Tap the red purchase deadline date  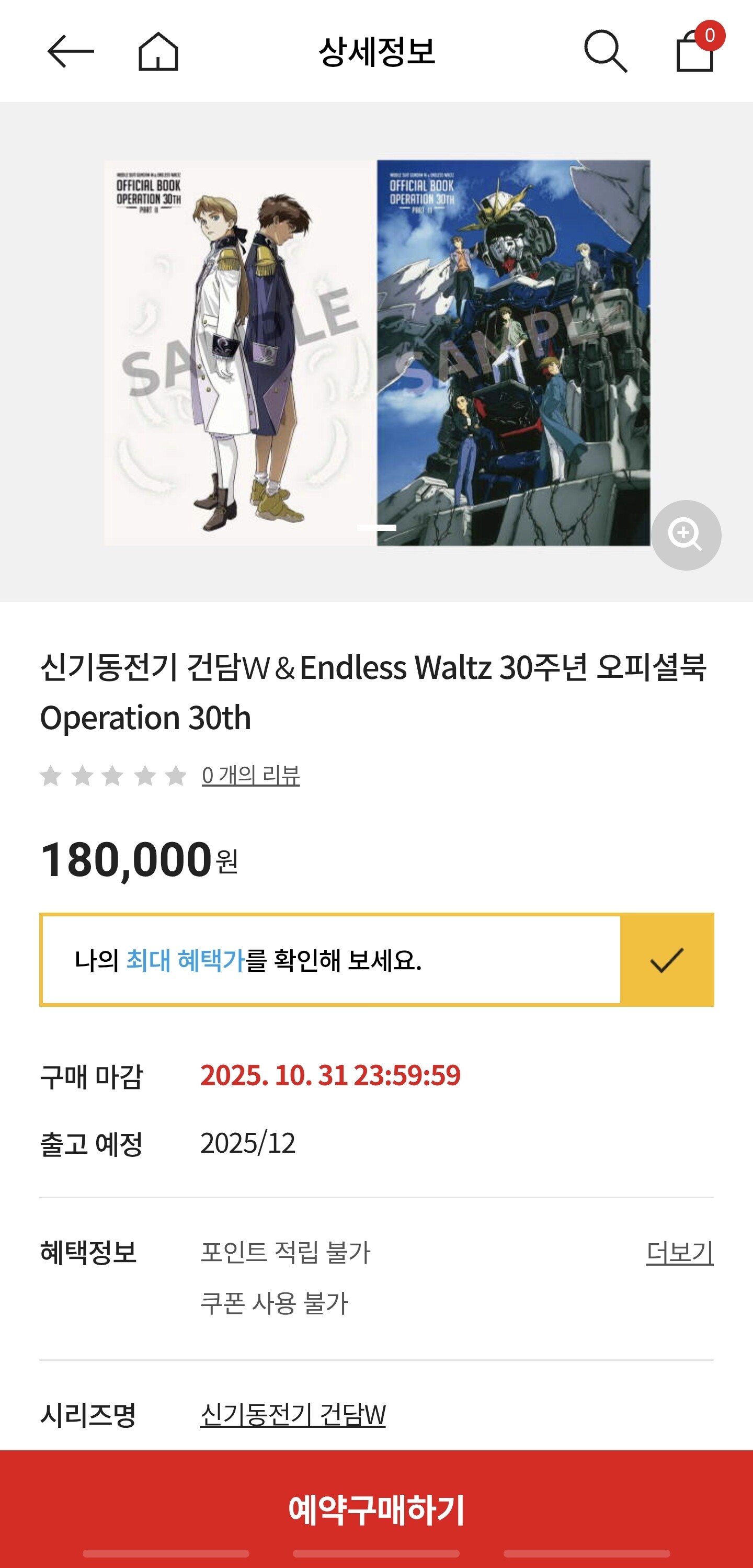(x=330, y=1075)
